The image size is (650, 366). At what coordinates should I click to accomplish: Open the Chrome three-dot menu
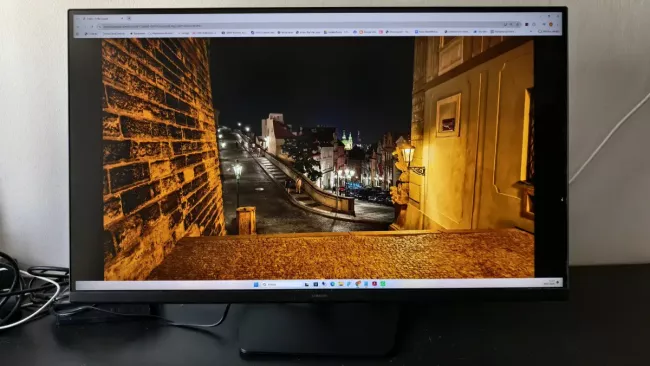(558, 25)
